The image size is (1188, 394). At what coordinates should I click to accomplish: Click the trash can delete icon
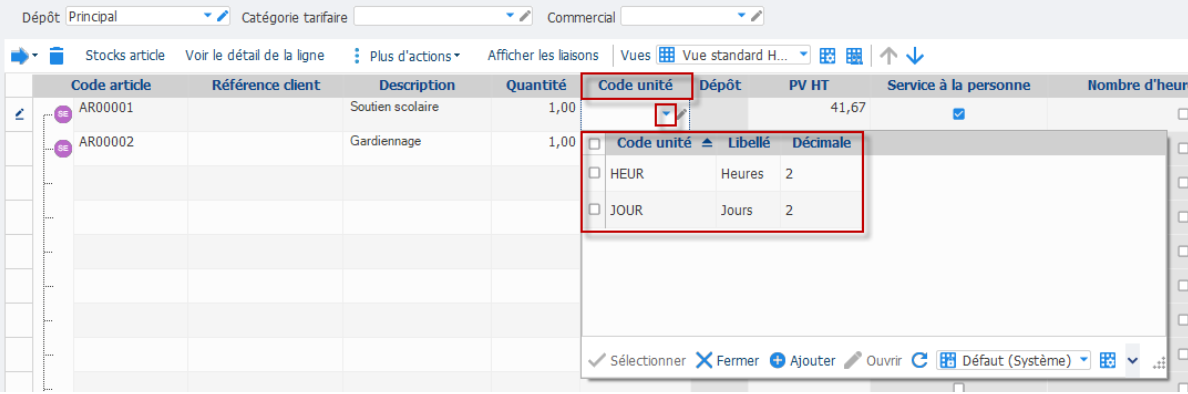pyautogui.click(x=58, y=55)
